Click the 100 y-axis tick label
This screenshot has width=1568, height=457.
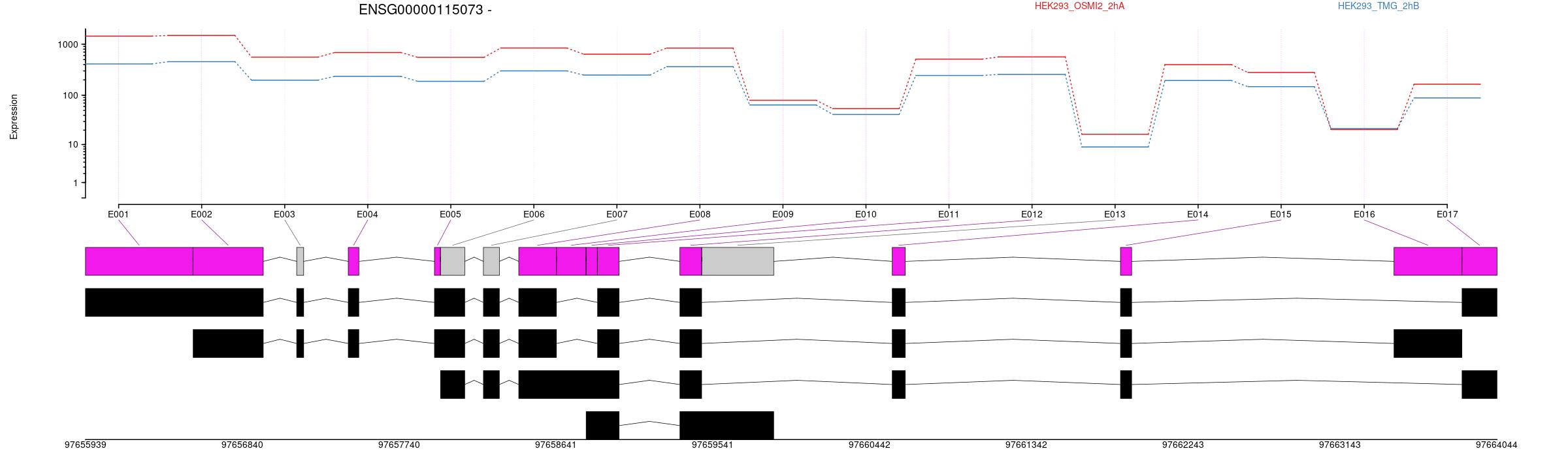point(71,95)
